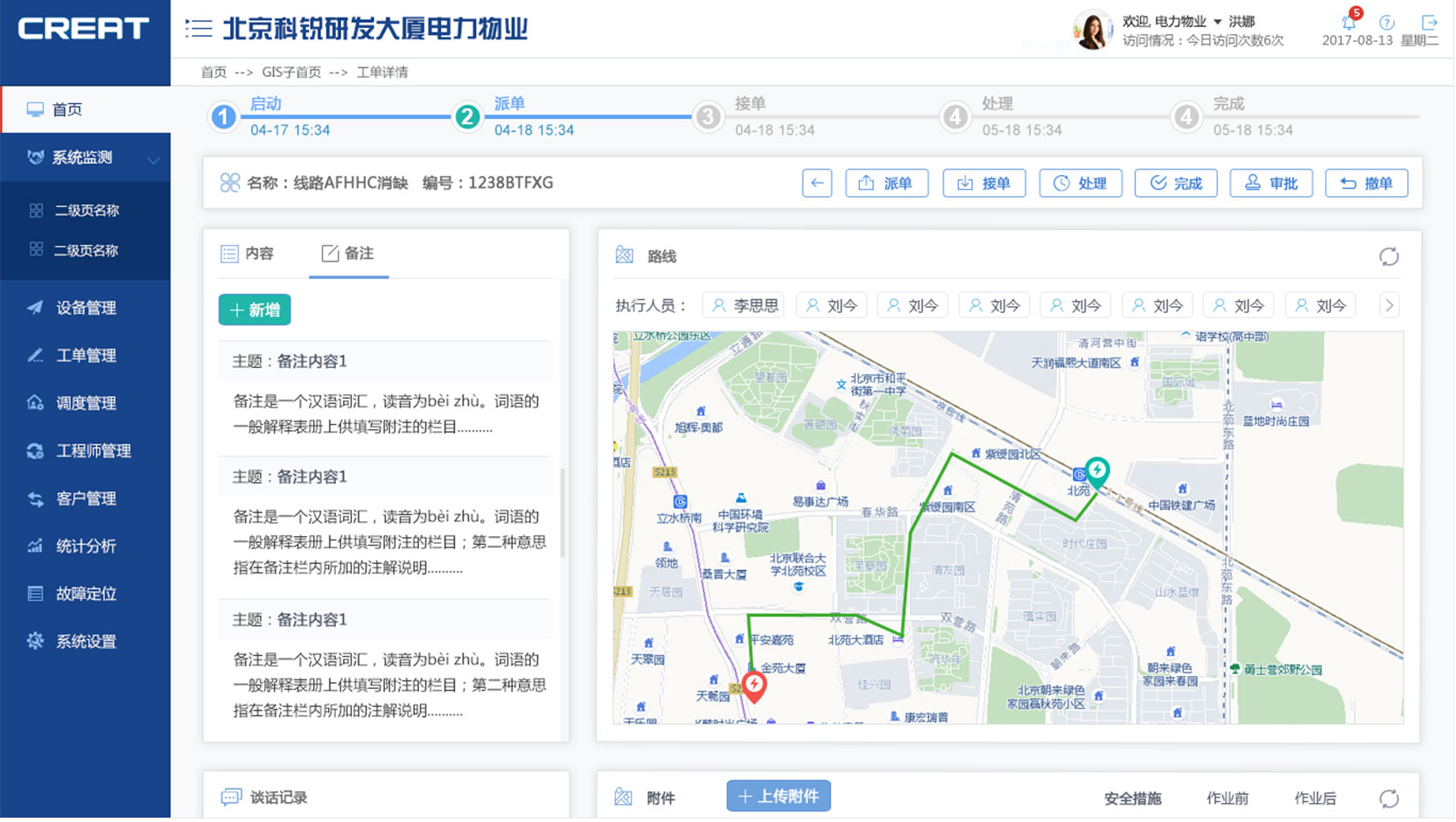Click the hamburger menu icon beside the title
1456x822 pixels.
point(199,29)
